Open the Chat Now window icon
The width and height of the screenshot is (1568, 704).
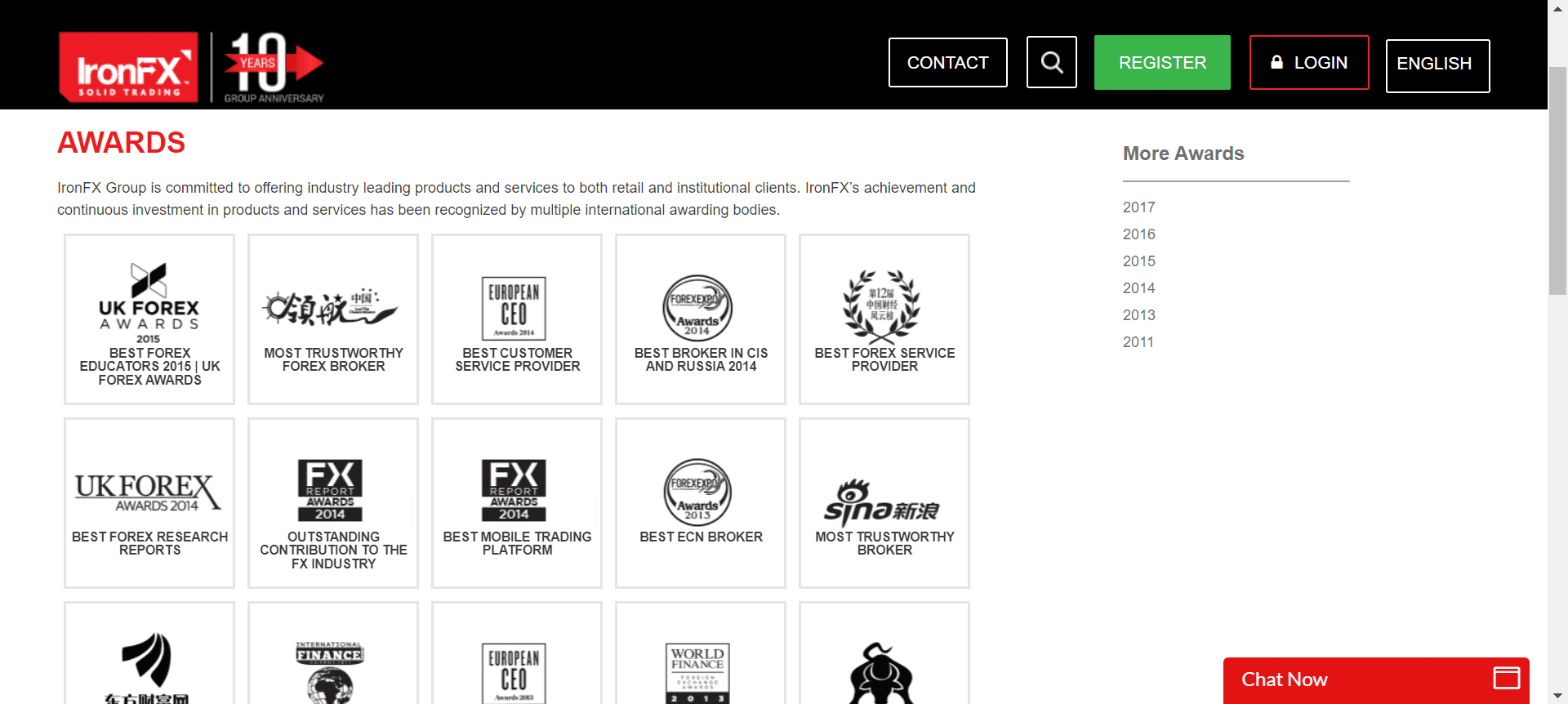(1506, 678)
